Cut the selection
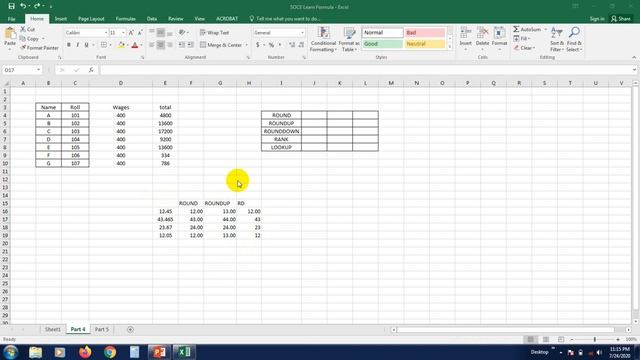 point(28,29)
